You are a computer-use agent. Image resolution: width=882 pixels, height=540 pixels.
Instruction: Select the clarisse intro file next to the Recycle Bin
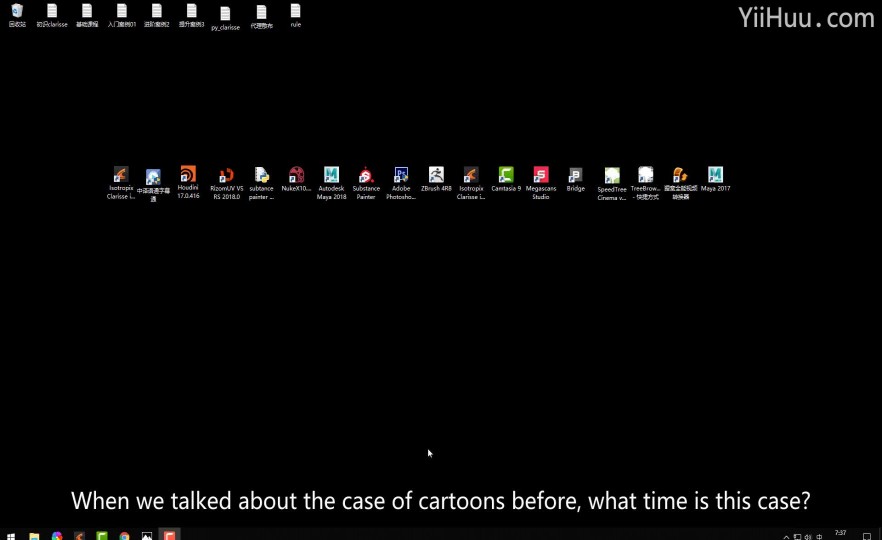[52, 15]
